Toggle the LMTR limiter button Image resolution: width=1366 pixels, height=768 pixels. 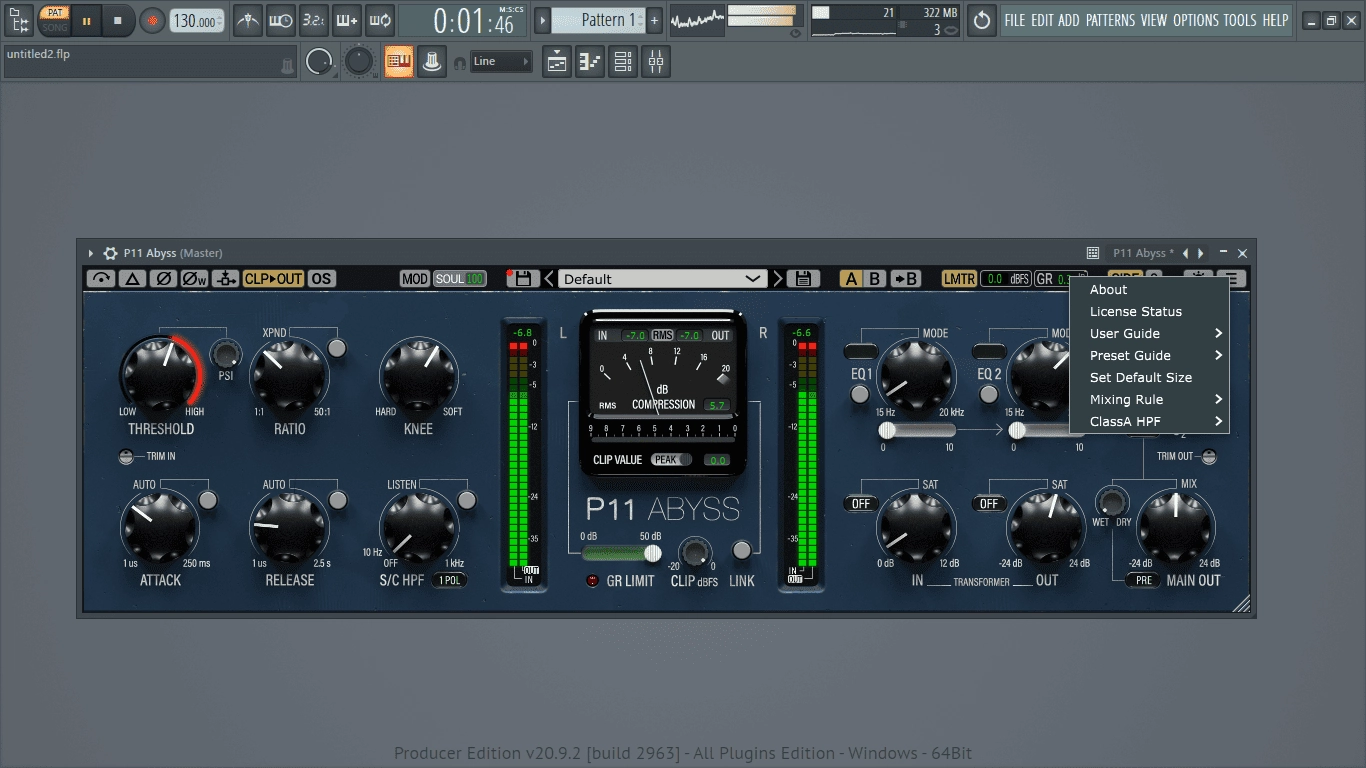958,279
